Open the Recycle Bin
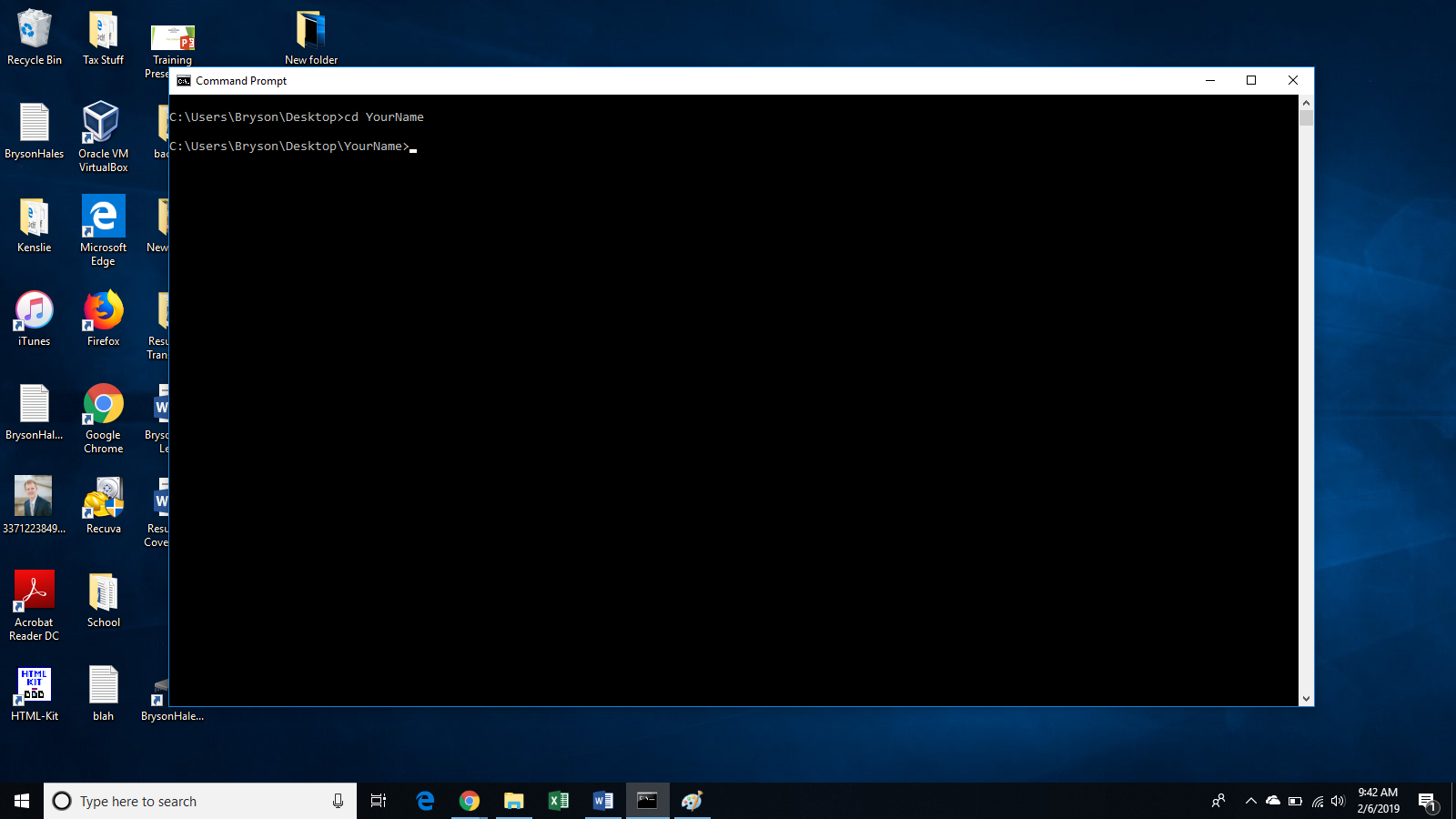 coord(34,27)
